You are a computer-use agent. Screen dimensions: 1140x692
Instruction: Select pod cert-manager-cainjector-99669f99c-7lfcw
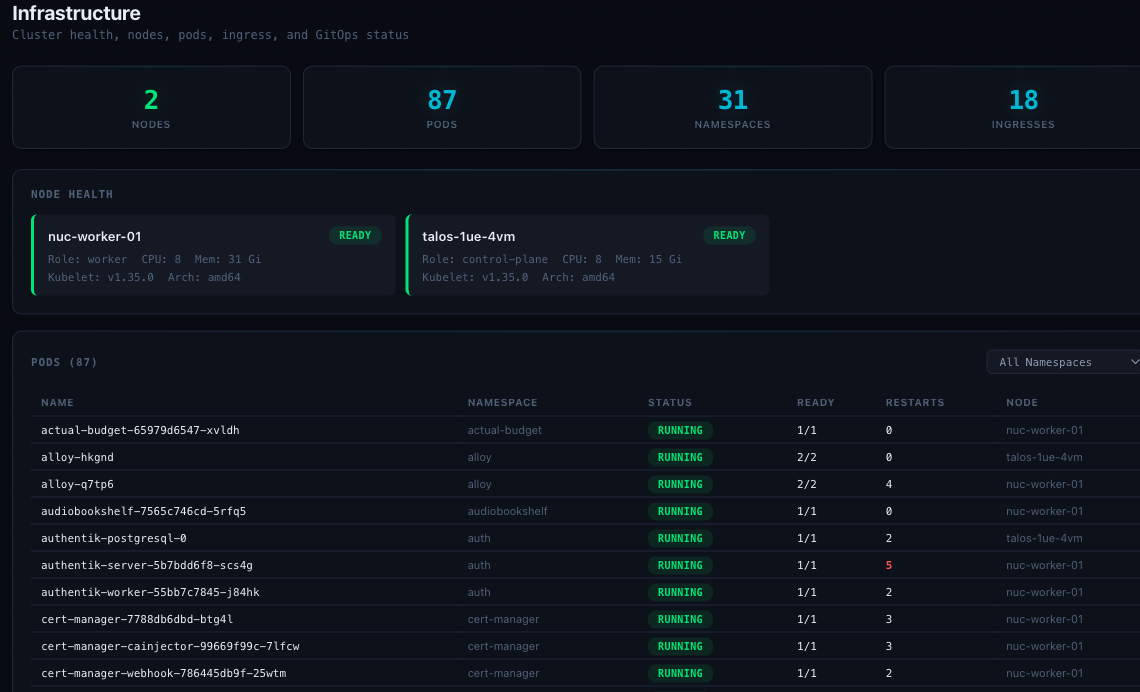[170, 646]
